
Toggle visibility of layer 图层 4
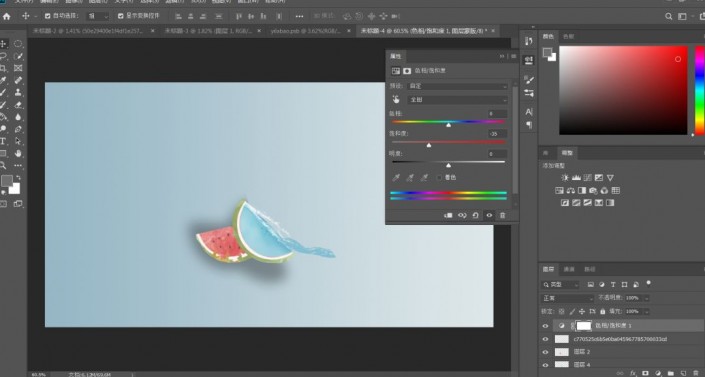click(x=545, y=364)
